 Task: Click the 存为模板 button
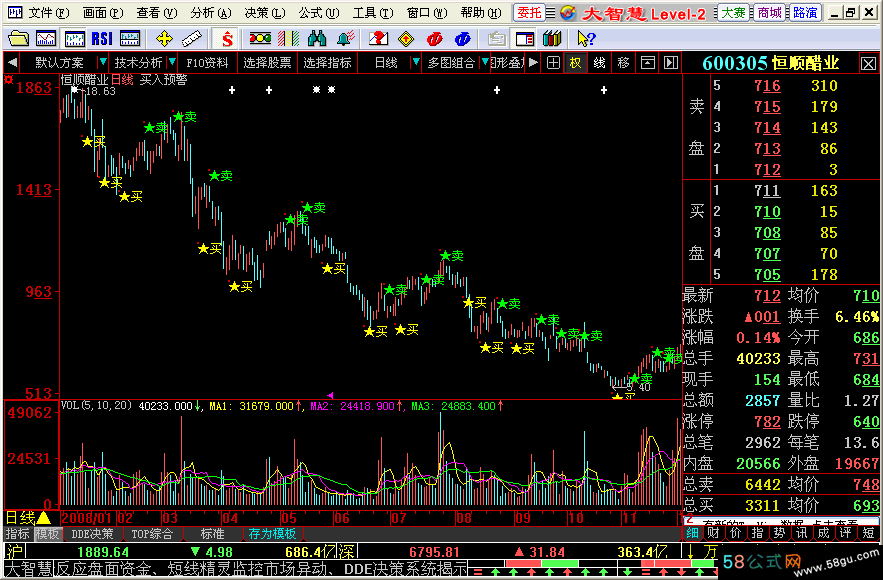pos(273,534)
